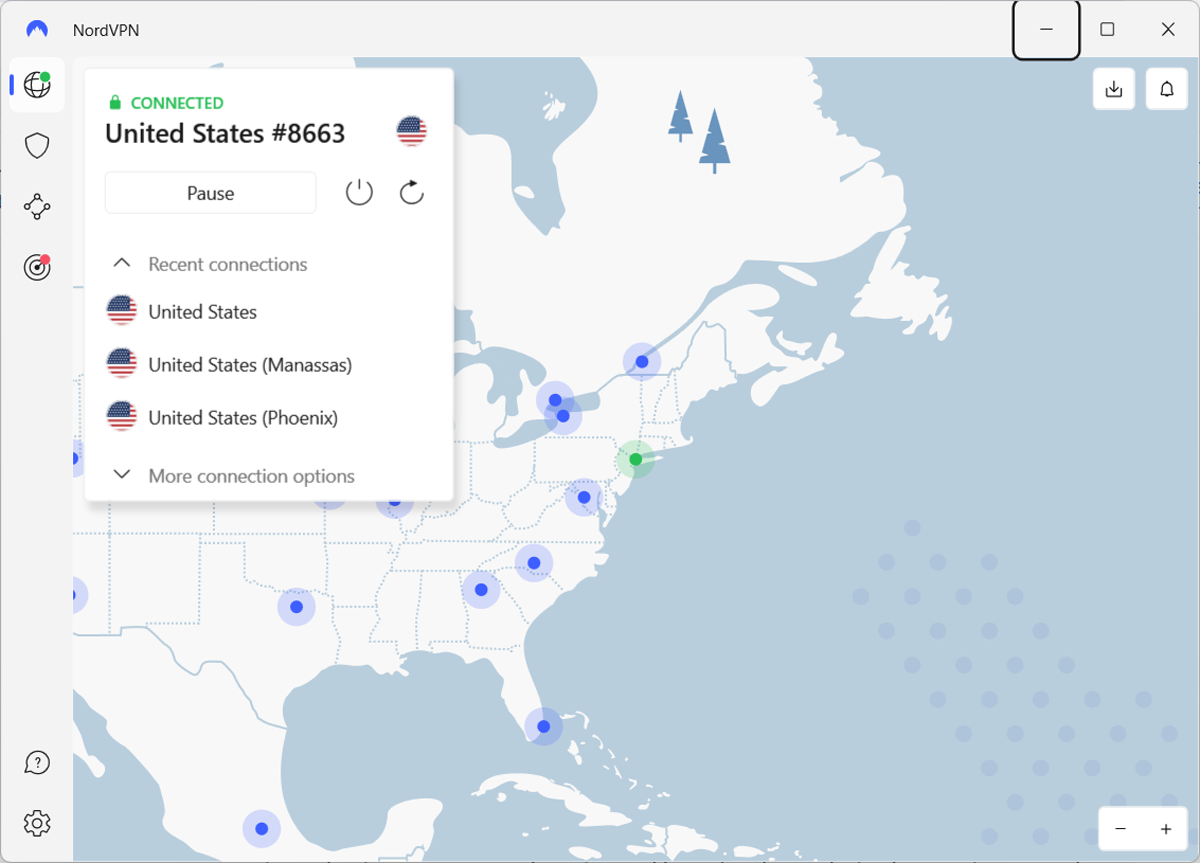The image size is (1200, 863).
Task: Pause the VPN connection
Action: click(x=211, y=193)
